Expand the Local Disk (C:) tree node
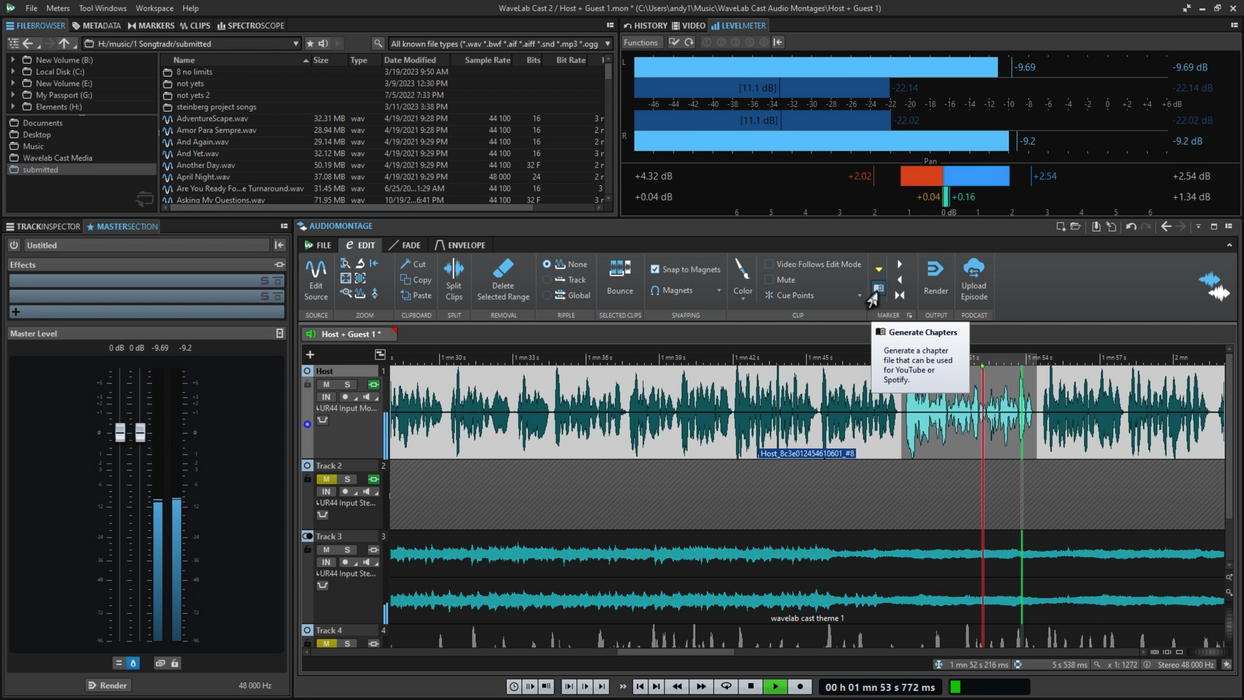1244x700 pixels. tap(13, 72)
